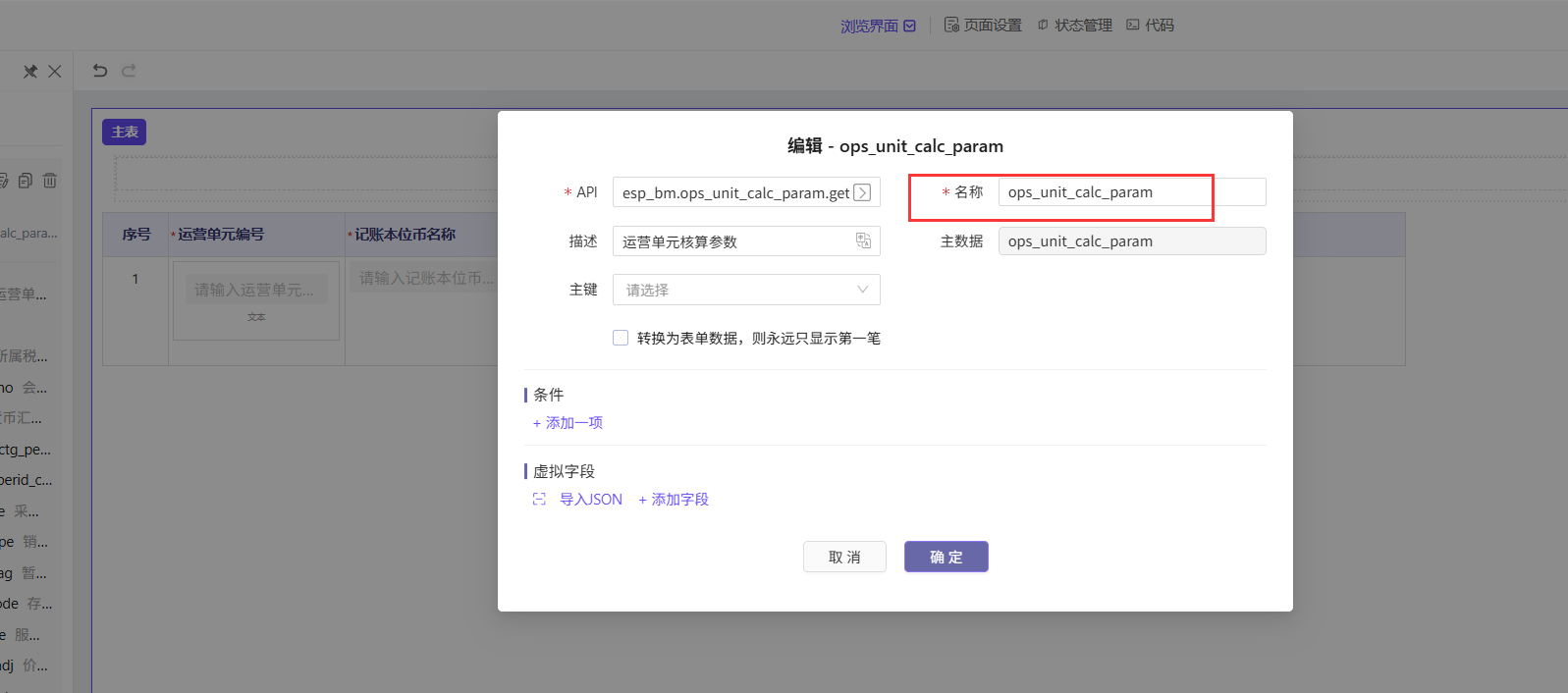Image resolution: width=1568 pixels, height=693 pixels.
Task: Click 序号 column header
Action: (x=136, y=235)
